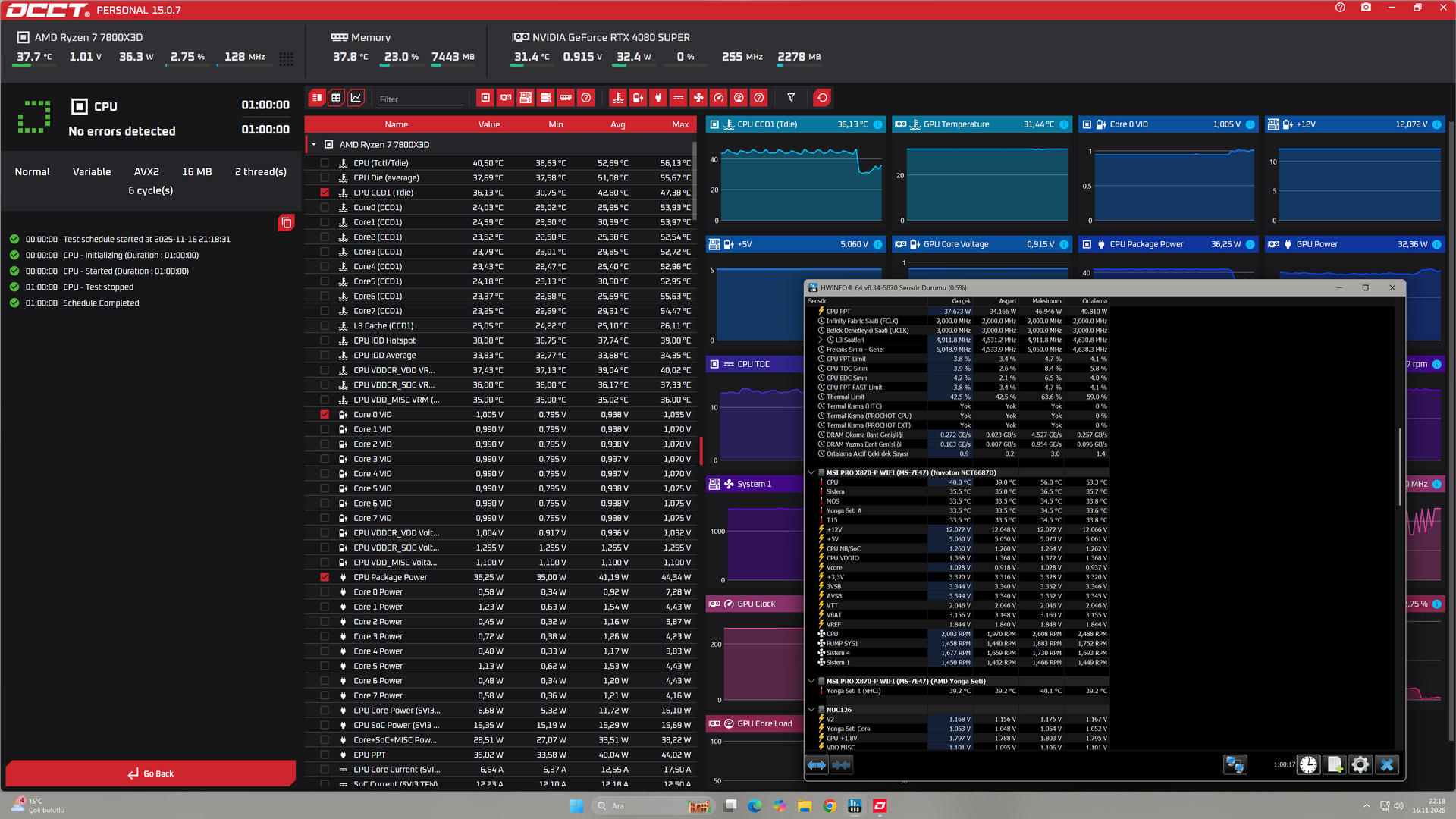The width and height of the screenshot is (1456, 819).
Task: Click the red reset statistics icon
Action: click(822, 98)
